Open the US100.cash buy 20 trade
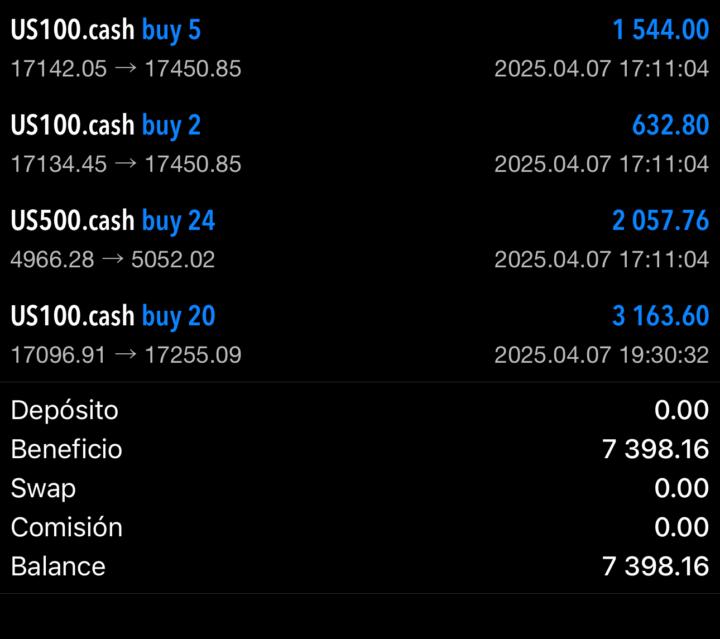The image size is (720, 639). [x=112, y=316]
